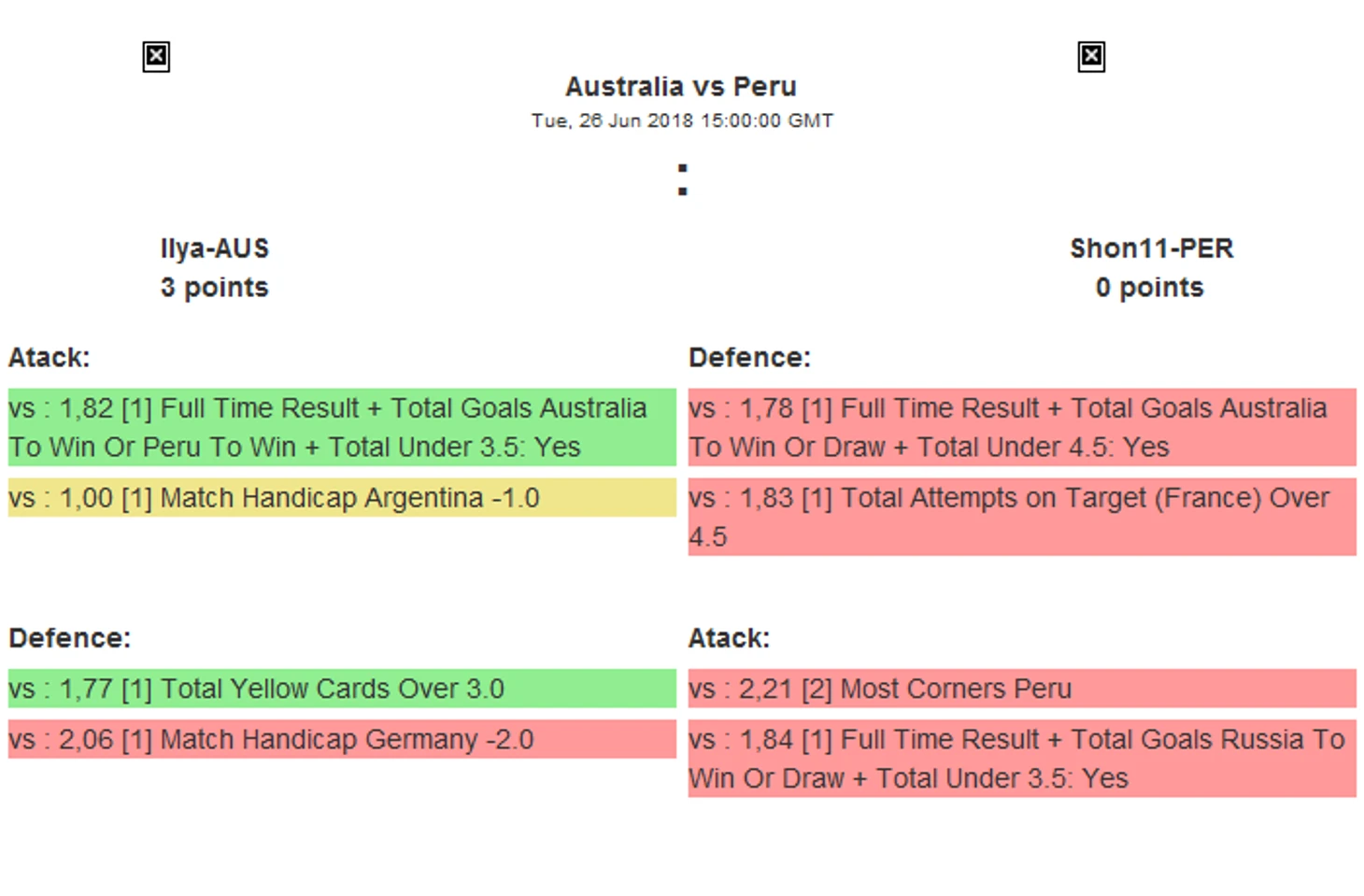Click the broken image icon above Ilya-AUS
This screenshot has width=1364, height=896.
click(156, 57)
